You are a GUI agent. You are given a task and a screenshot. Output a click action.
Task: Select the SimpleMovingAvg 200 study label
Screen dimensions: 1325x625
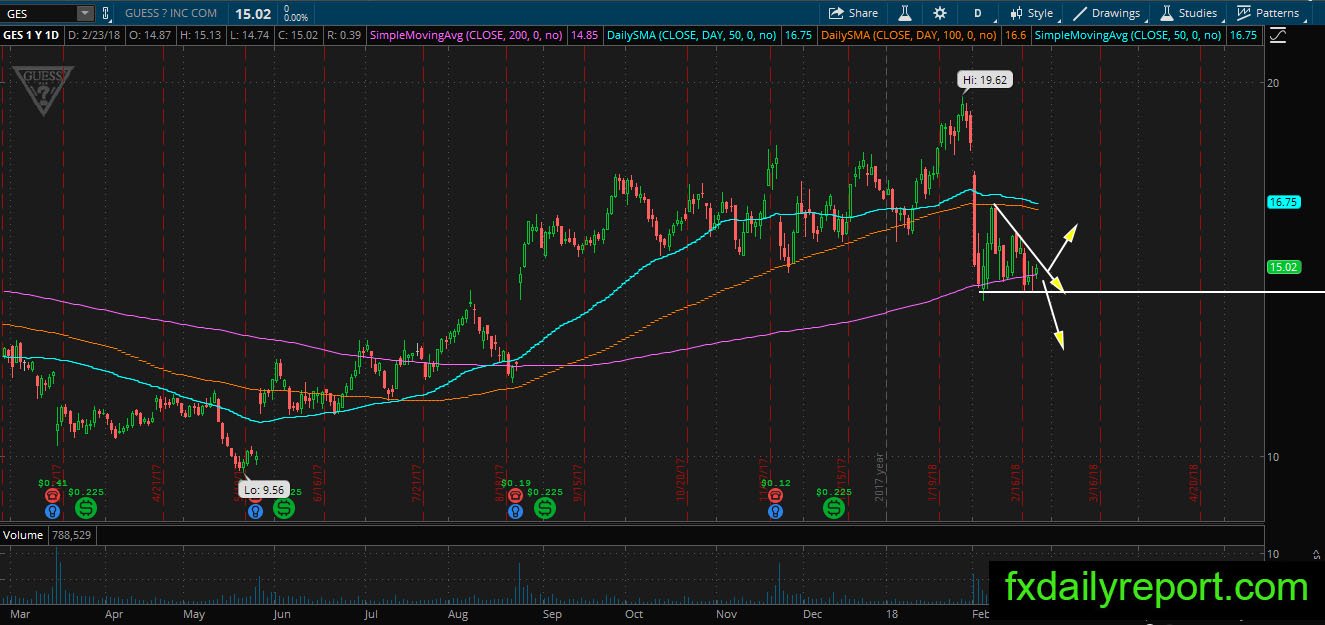pos(467,35)
